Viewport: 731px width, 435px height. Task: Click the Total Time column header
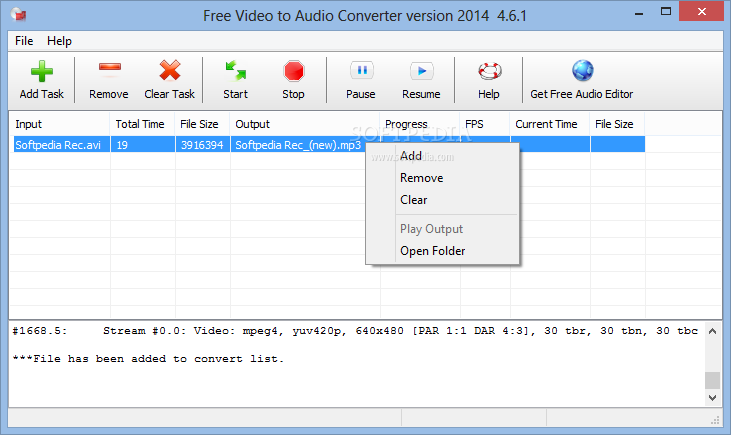(x=142, y=124)
